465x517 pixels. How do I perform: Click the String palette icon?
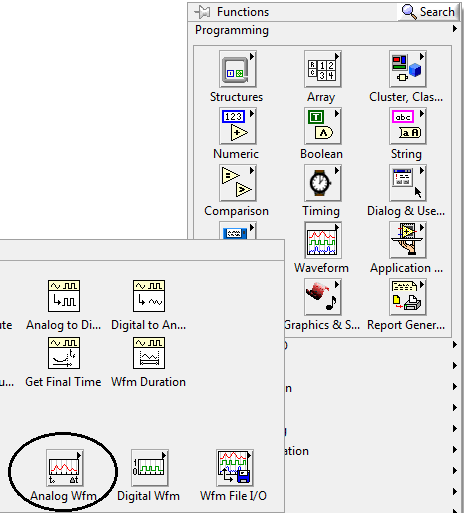408,126
